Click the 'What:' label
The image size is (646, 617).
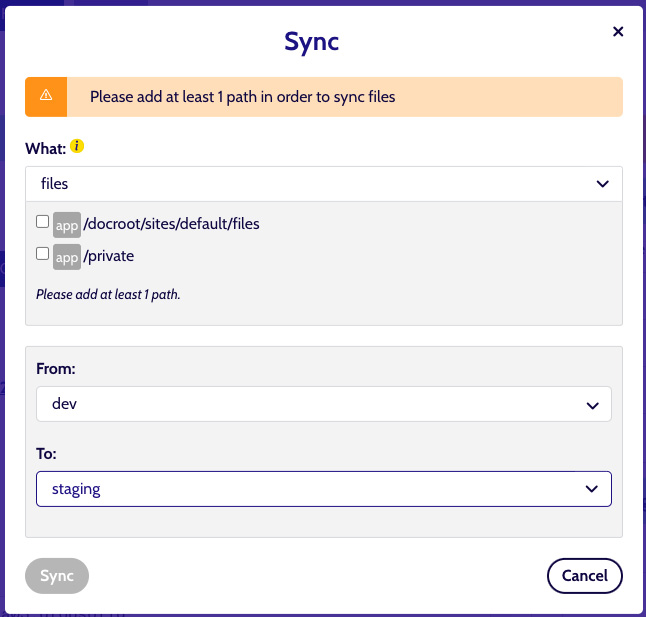tap(45, 149)
